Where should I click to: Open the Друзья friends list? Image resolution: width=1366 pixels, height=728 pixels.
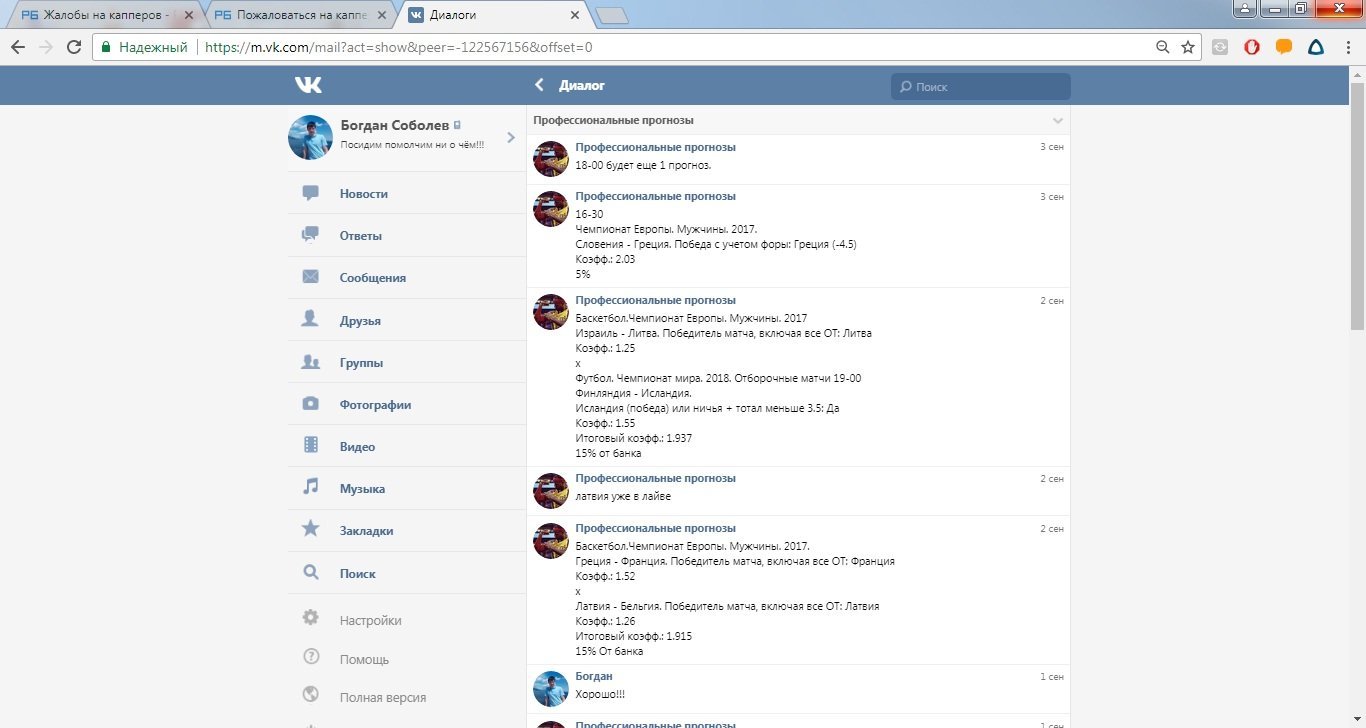click(360, 321)
